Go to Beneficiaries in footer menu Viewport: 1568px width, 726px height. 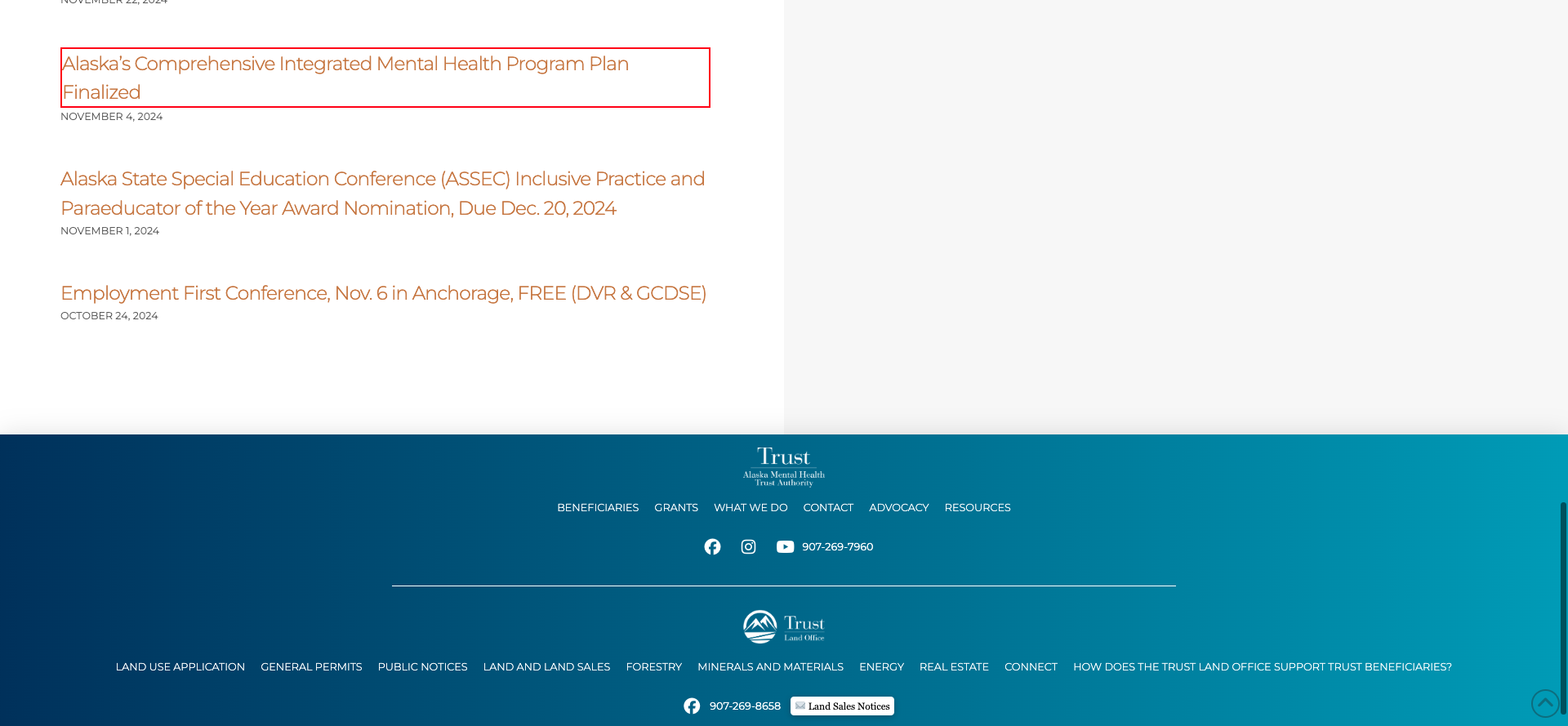598,508
